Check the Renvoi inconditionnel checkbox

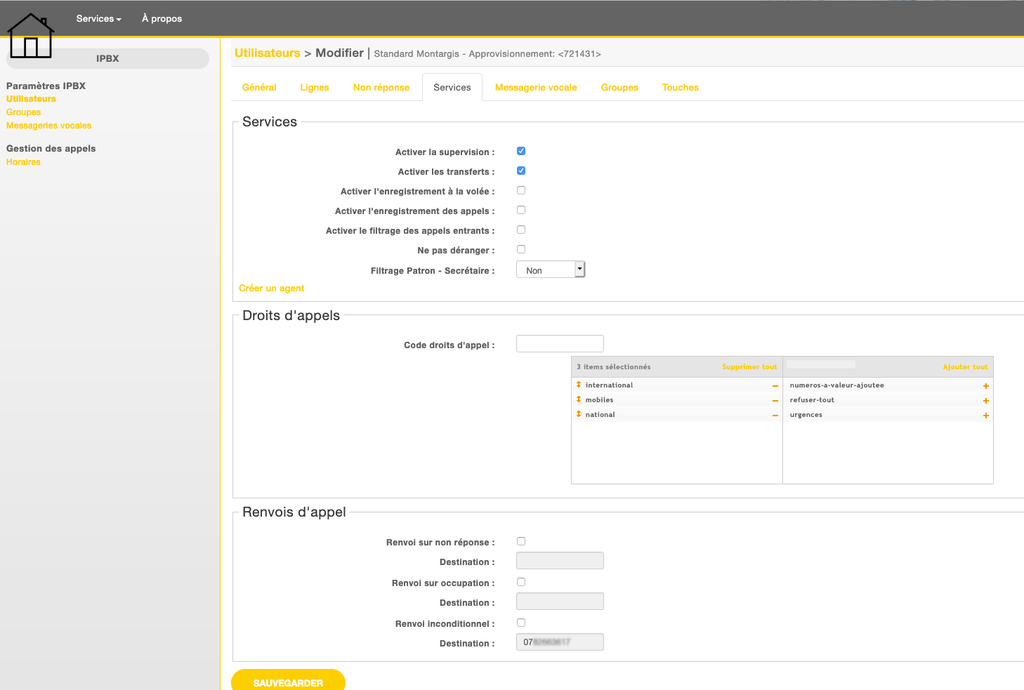tap(521, 623)
